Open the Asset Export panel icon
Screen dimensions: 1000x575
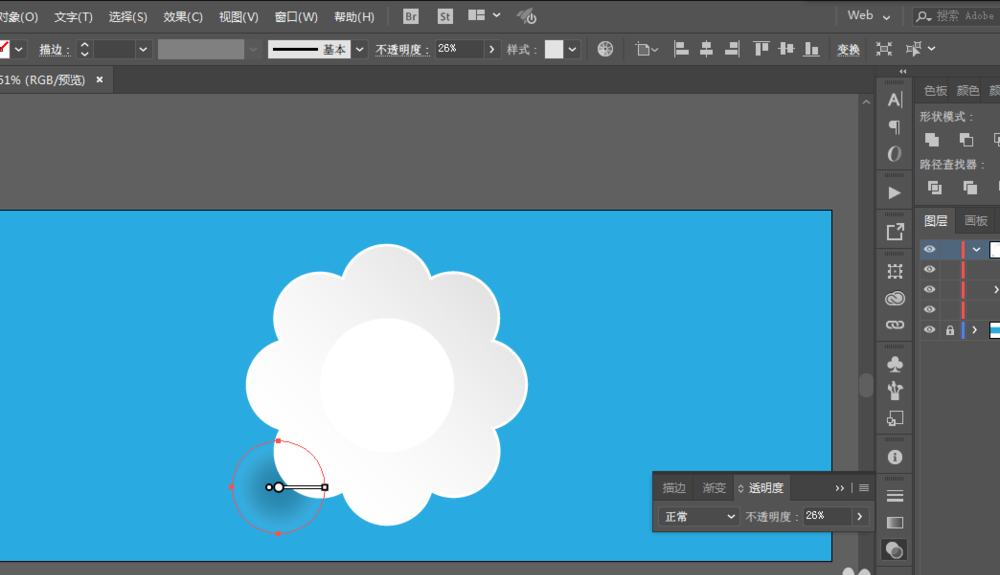point(895,232)
